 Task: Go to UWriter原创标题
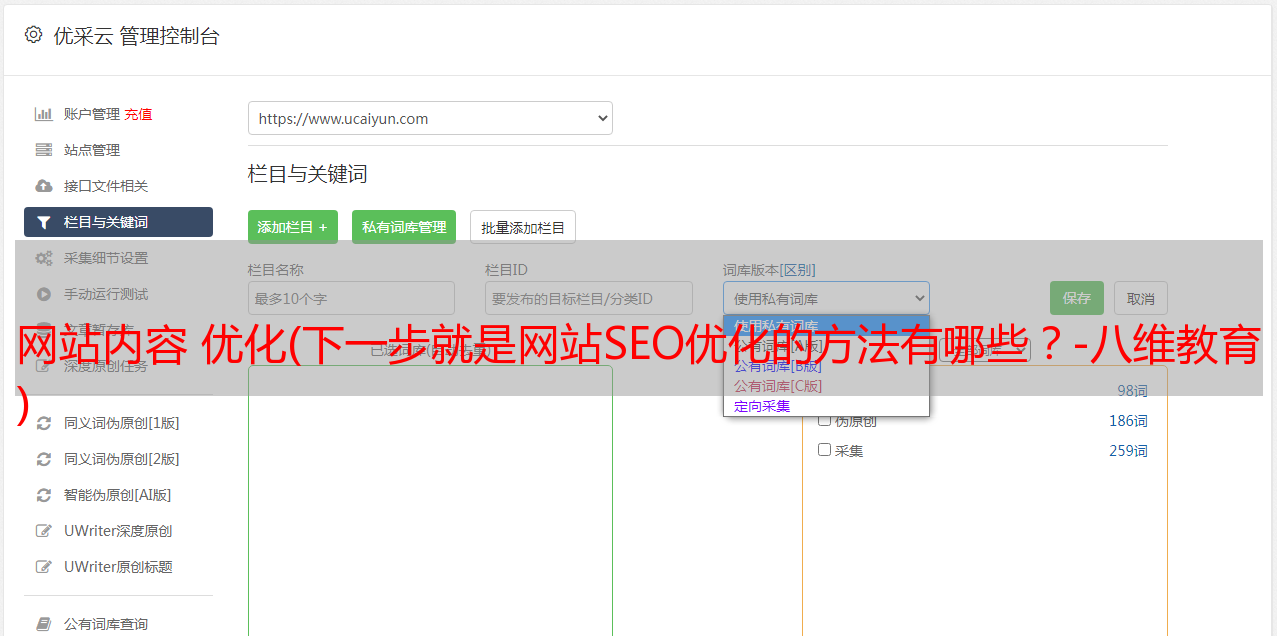(118, 567)
